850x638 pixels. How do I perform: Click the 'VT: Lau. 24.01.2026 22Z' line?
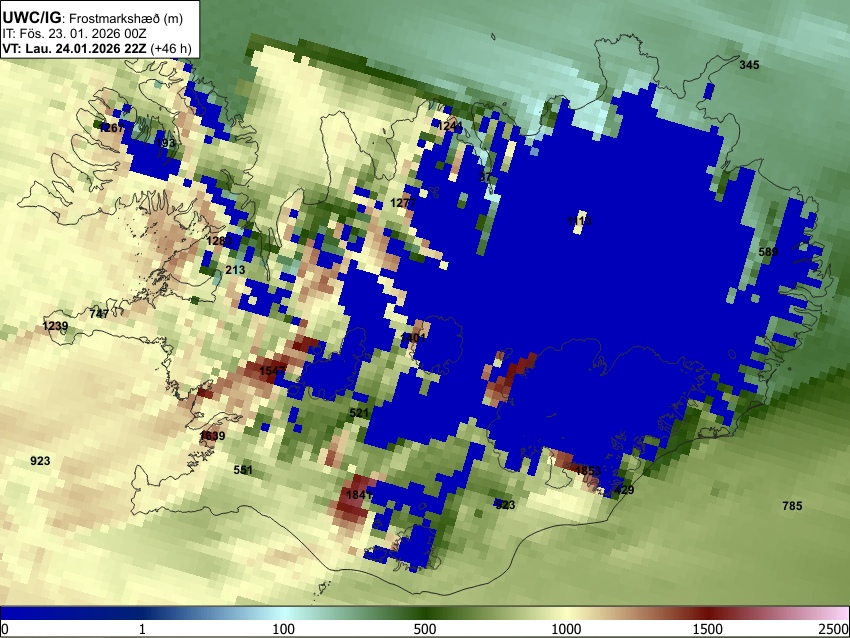[x=75, y=48]
